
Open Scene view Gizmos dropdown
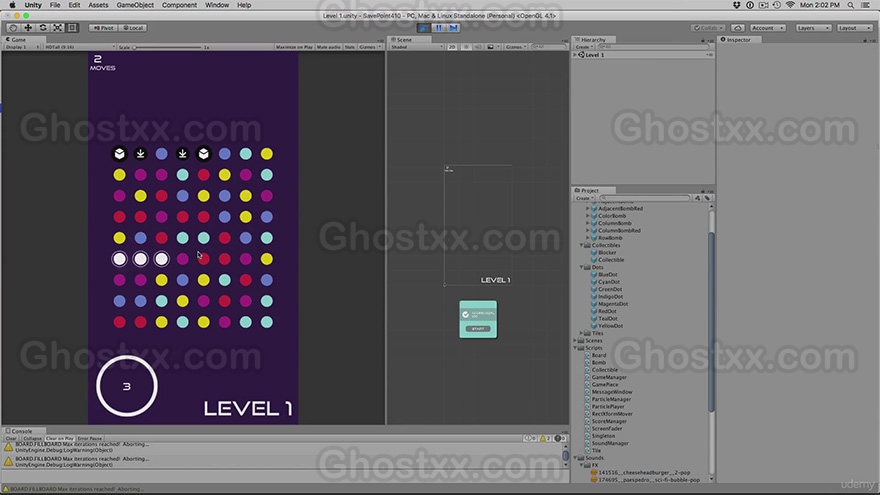click(x=515, y=47)
